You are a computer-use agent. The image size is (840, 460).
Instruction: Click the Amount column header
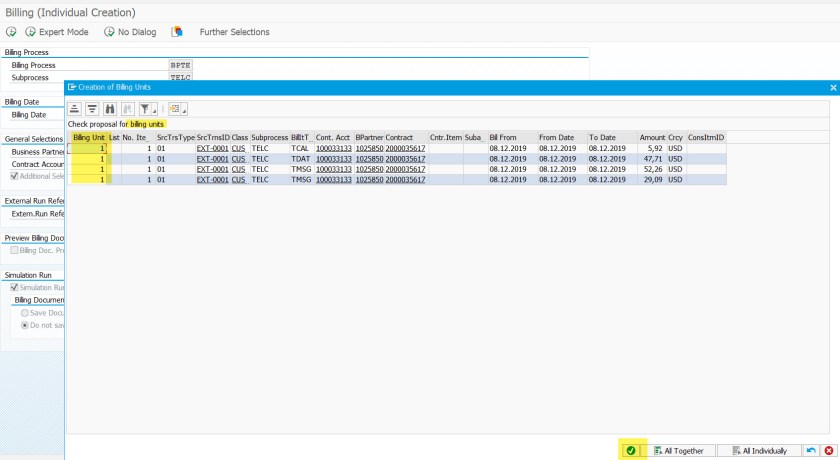point(652,137)
